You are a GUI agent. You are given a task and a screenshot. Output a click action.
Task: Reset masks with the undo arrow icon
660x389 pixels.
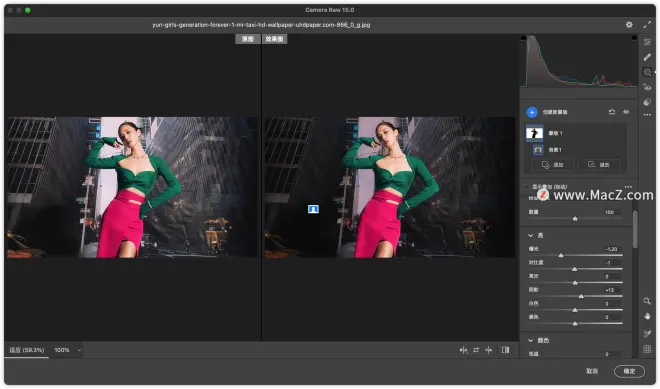click(x=612, y=112)
